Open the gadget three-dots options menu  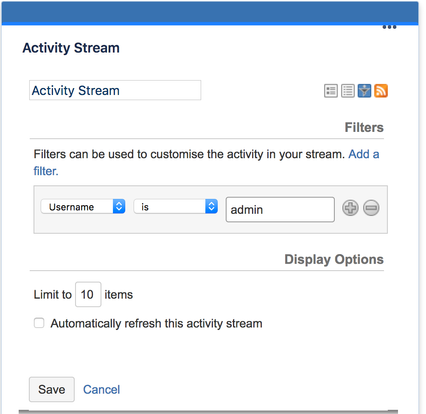[389, 27]
